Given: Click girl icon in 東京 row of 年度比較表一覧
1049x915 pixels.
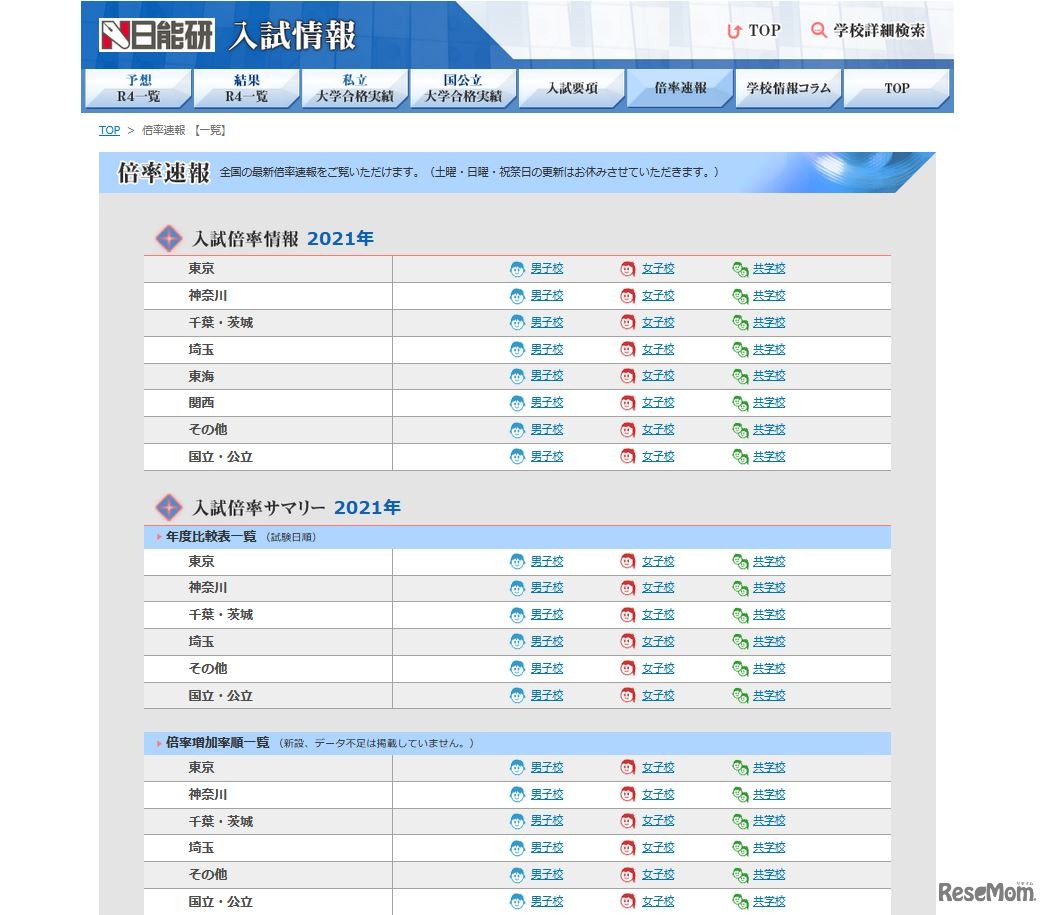Looking at the screenshot, I should [x=628, y=561].
